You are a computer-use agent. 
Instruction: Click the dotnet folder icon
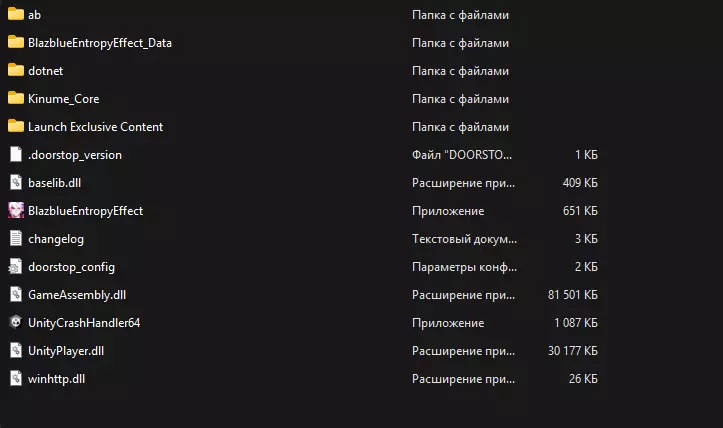click(x=15, y=71)
